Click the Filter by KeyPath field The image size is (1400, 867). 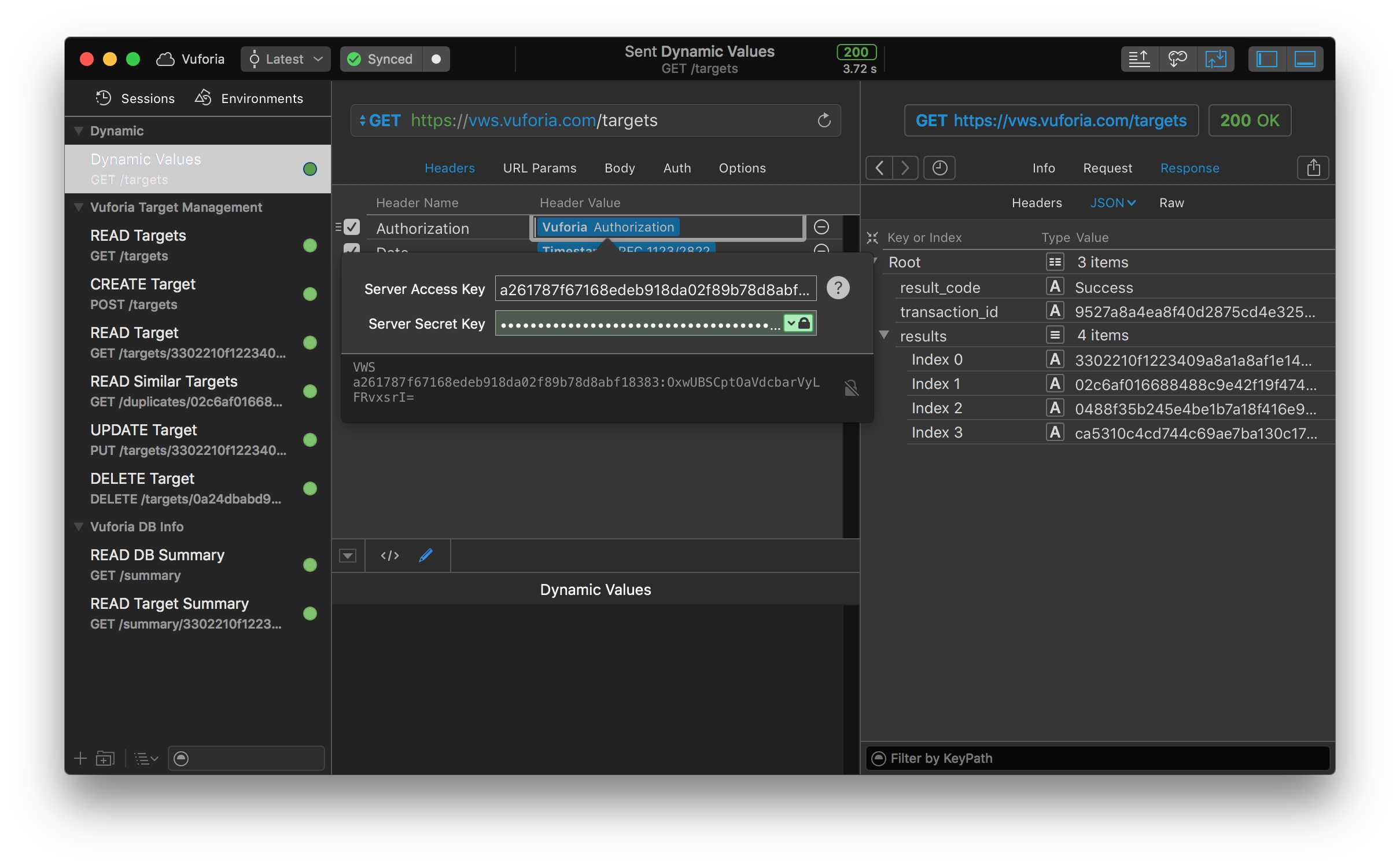tap(1099, 758)
